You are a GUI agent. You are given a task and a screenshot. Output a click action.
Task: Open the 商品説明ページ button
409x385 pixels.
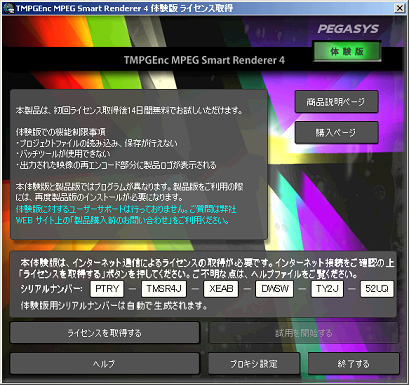[336, 102]
